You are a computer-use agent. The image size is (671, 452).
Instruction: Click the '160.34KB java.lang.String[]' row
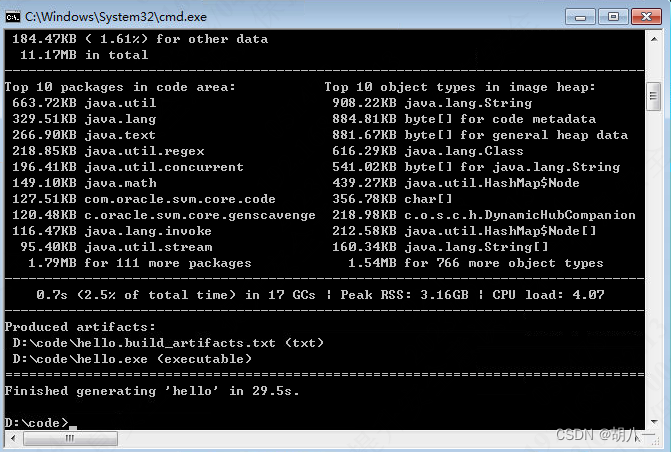pyautogui.click(x=440, y=247)
